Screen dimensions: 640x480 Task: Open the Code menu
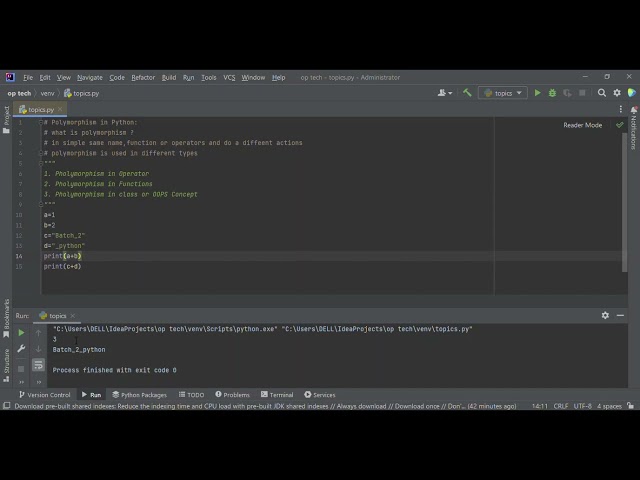tap(117, 77)
